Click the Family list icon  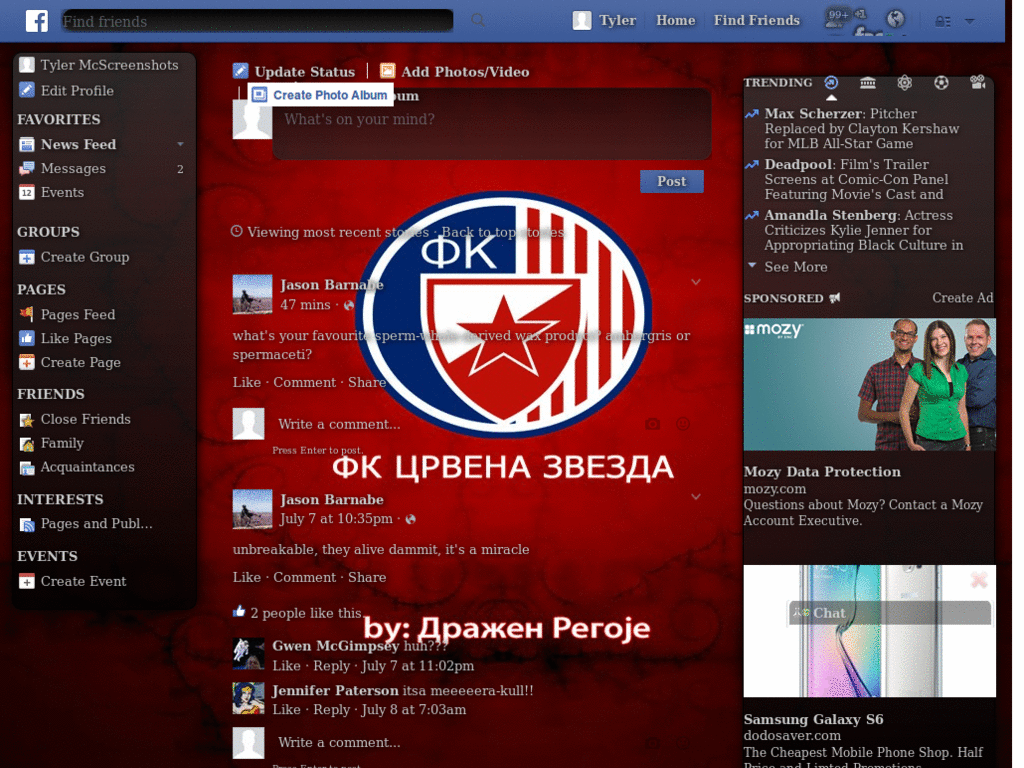click(x=27, y=443)
